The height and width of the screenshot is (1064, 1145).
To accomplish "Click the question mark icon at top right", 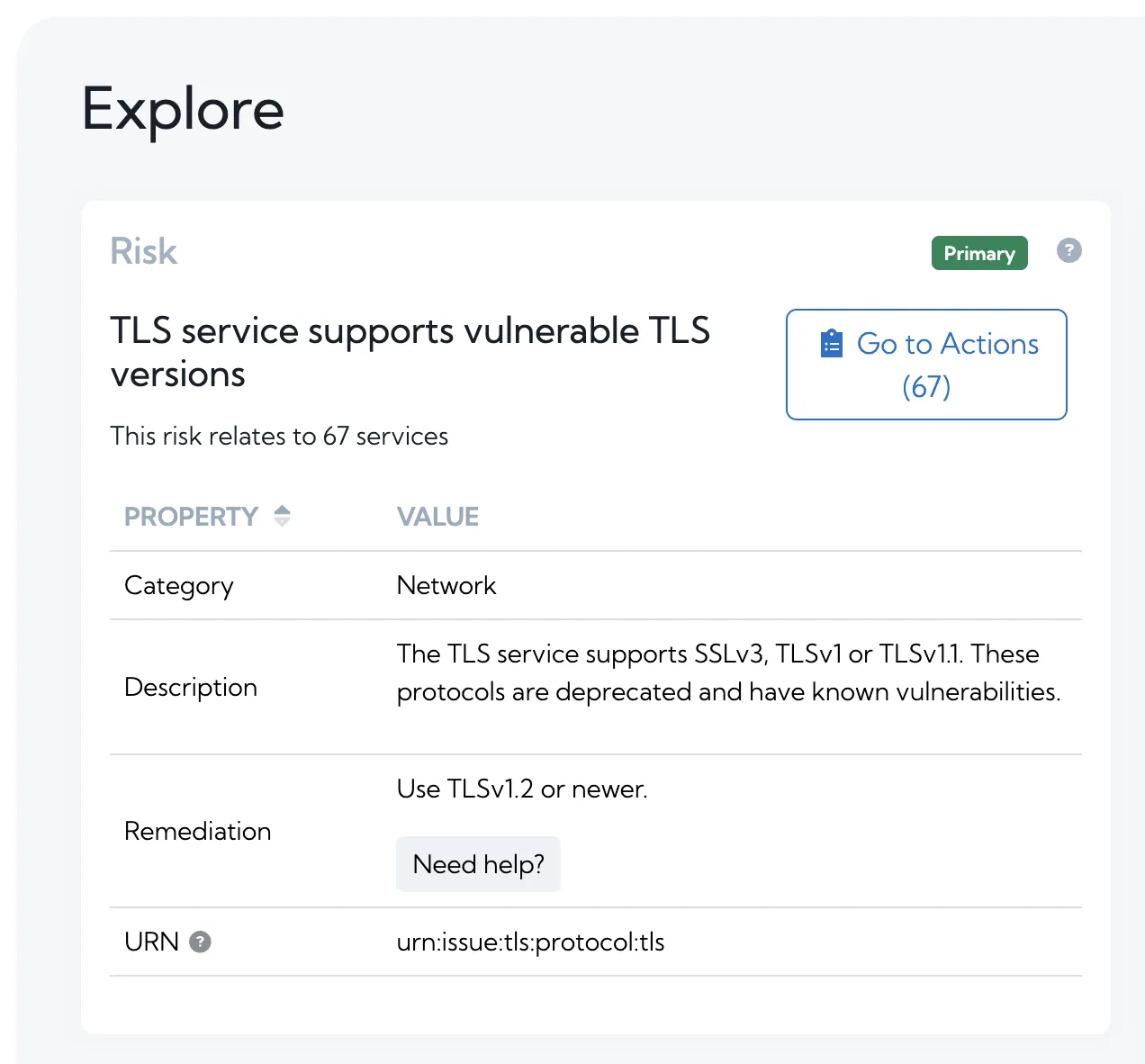I will tap(1068, 251).
